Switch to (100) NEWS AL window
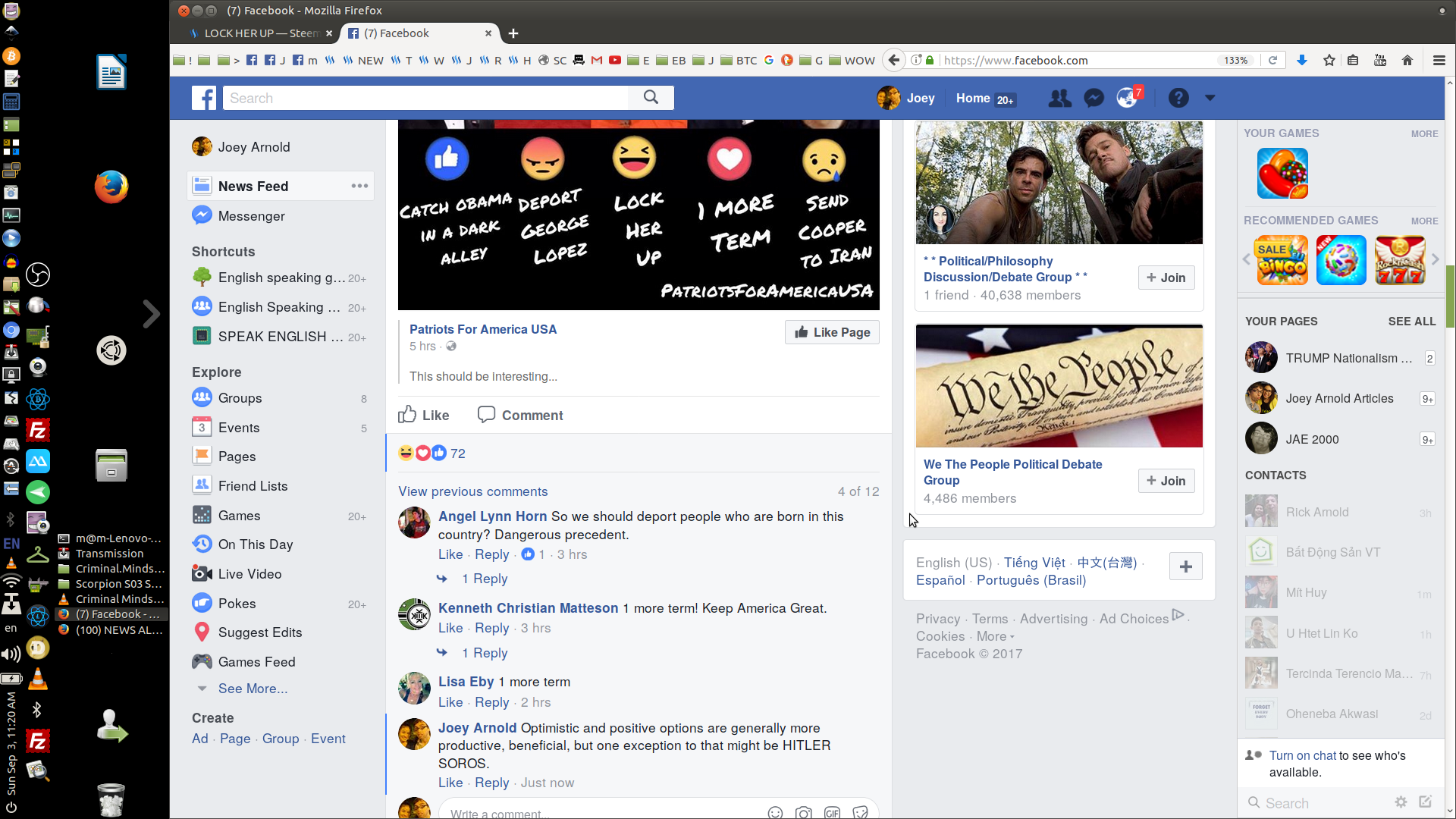This screenshot has width=1456, height=819. coord(111,629)
